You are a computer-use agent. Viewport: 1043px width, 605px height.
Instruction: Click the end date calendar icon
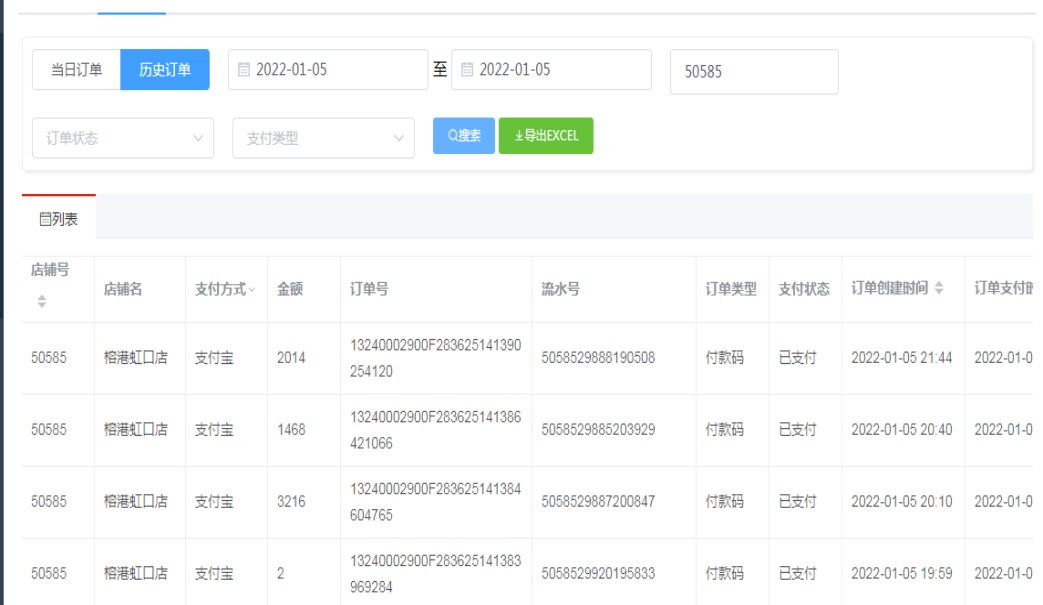point(467,70)
